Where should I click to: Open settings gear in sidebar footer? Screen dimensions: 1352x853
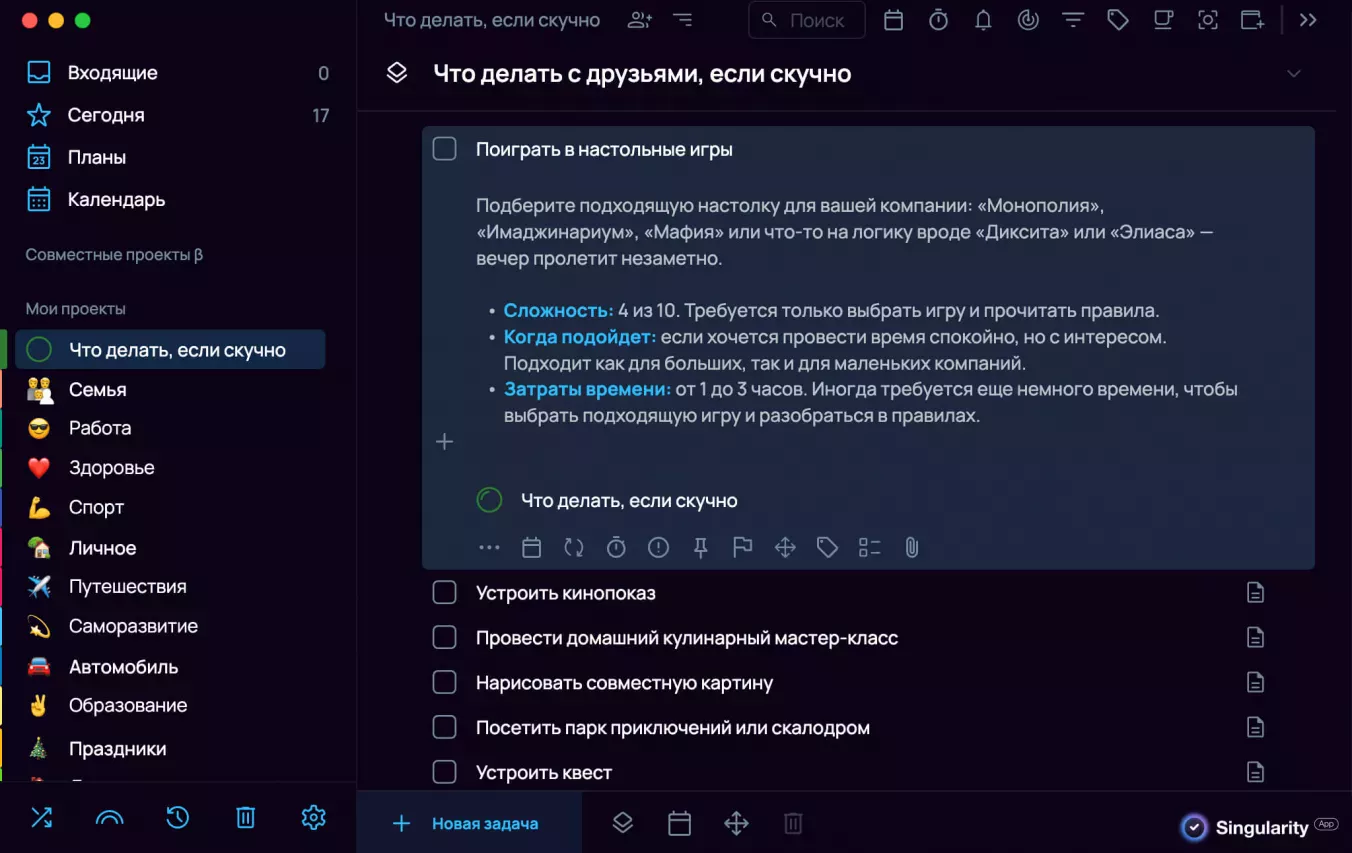[313, 817]
